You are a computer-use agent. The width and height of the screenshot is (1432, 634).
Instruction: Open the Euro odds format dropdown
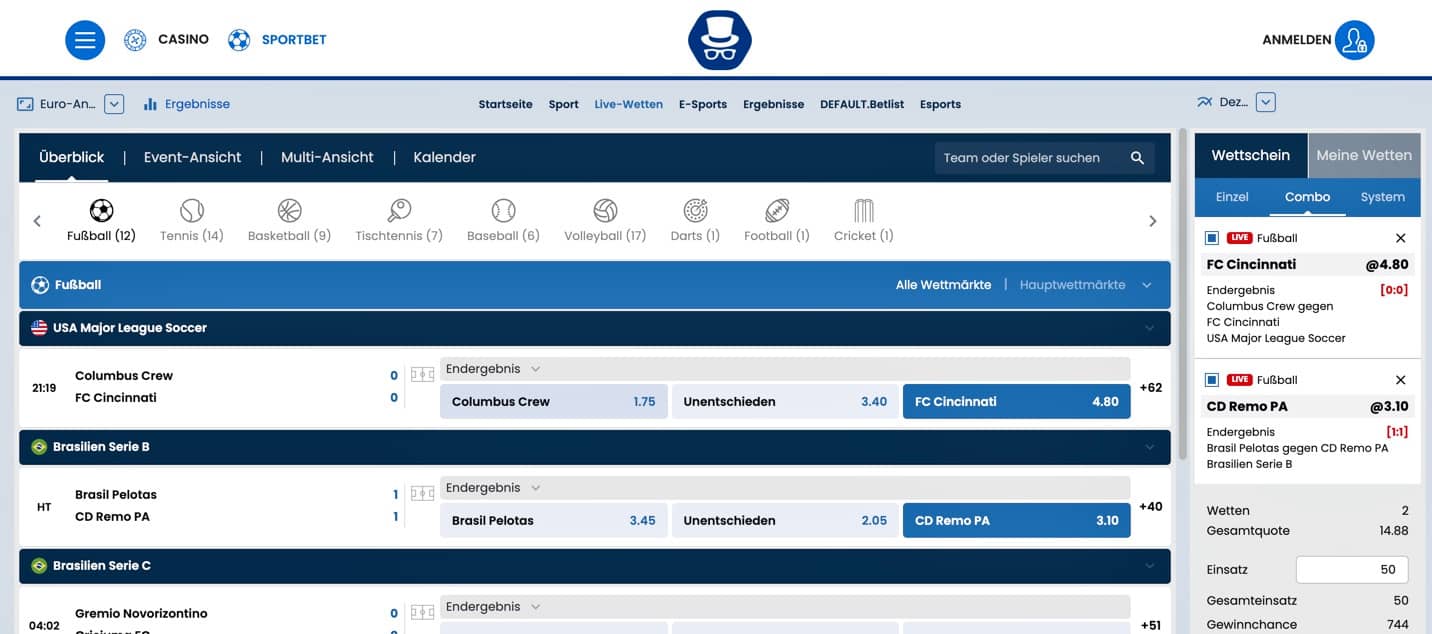click(x=114, y=104)
